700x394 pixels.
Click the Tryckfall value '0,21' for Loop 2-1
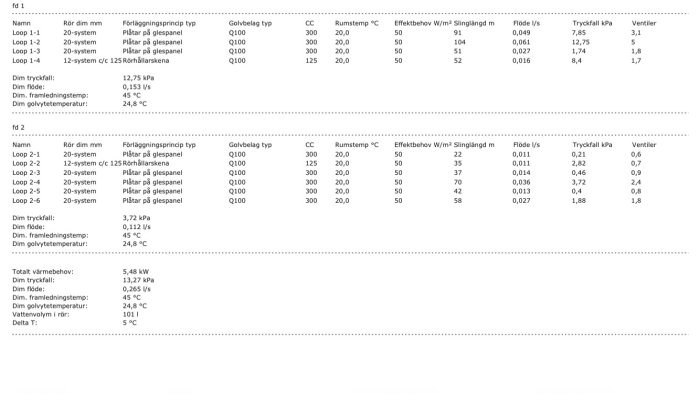pyautogui.click(x=579, y=154)
